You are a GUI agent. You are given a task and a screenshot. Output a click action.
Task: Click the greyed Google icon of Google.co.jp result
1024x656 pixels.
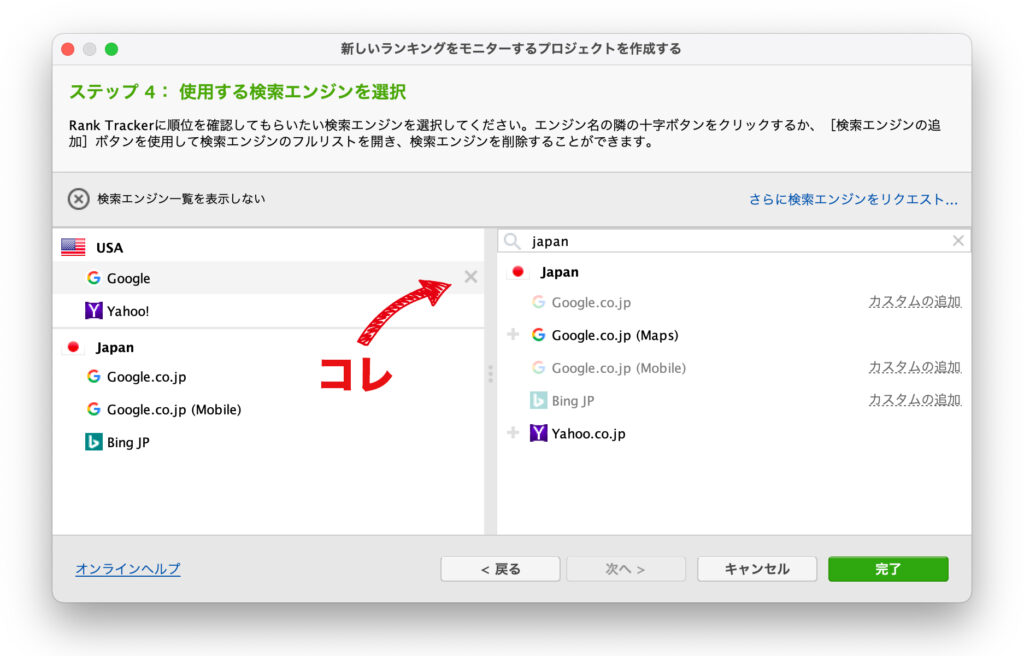tap(538, 302)
